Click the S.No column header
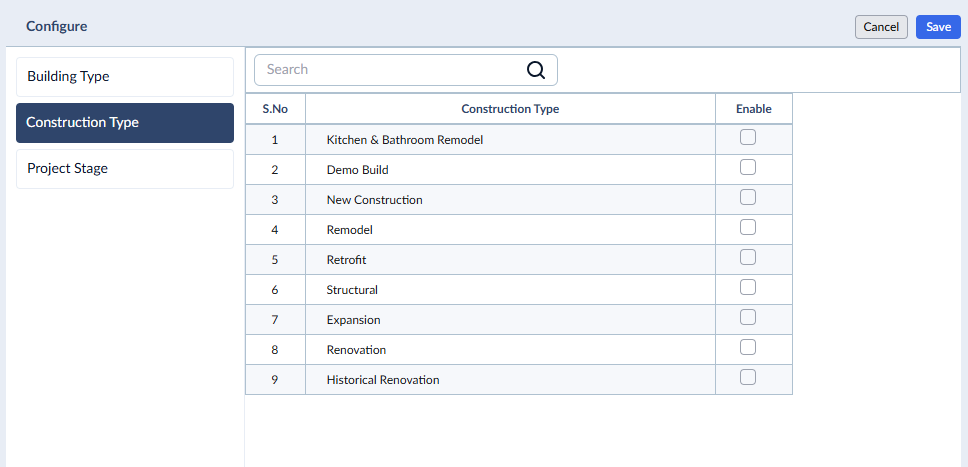This screenshot has height=467, width=968. (x=275, y=109)
